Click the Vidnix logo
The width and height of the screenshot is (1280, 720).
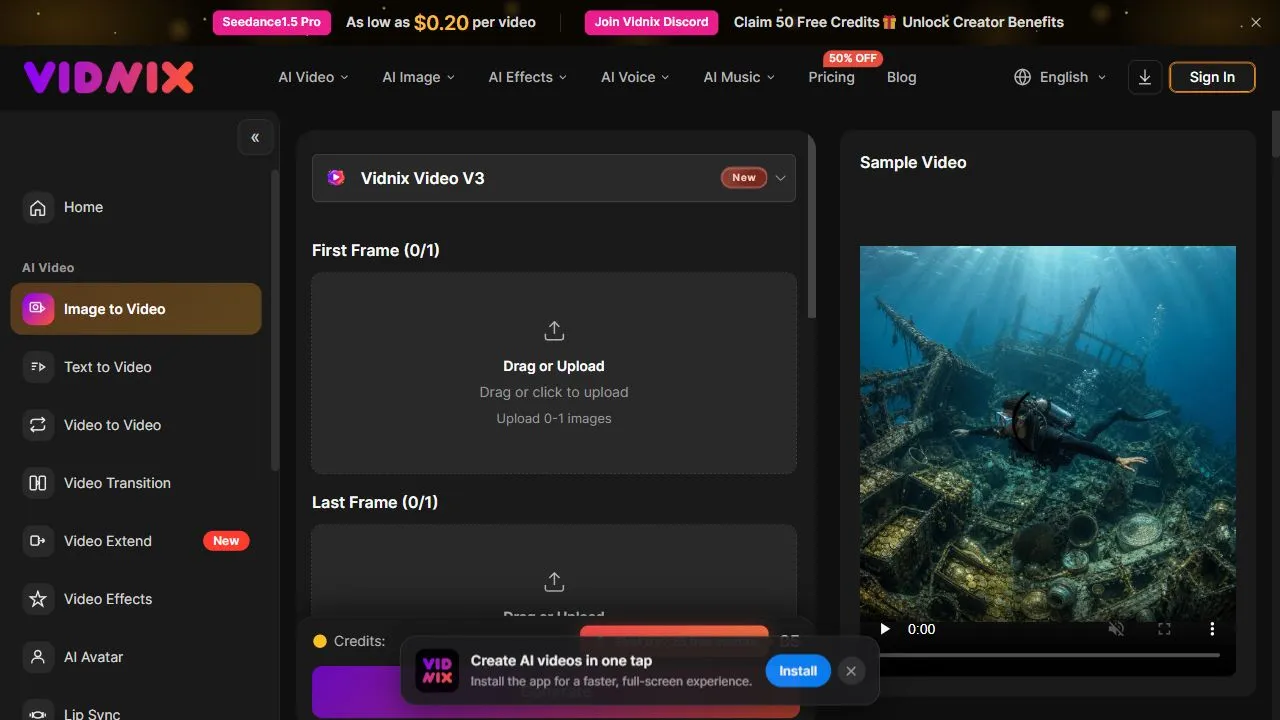(x=109, y=77)
